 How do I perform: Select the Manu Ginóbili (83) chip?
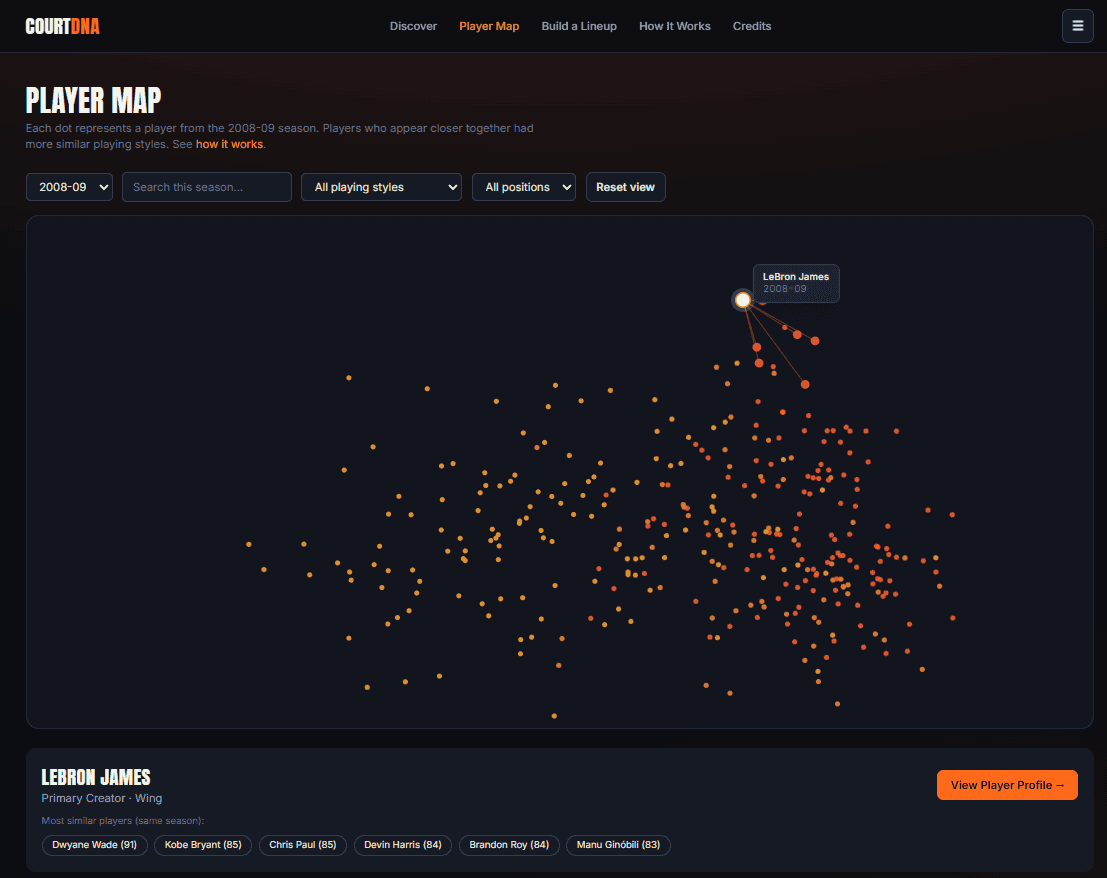pyautogui.click(x=618, y=845)
